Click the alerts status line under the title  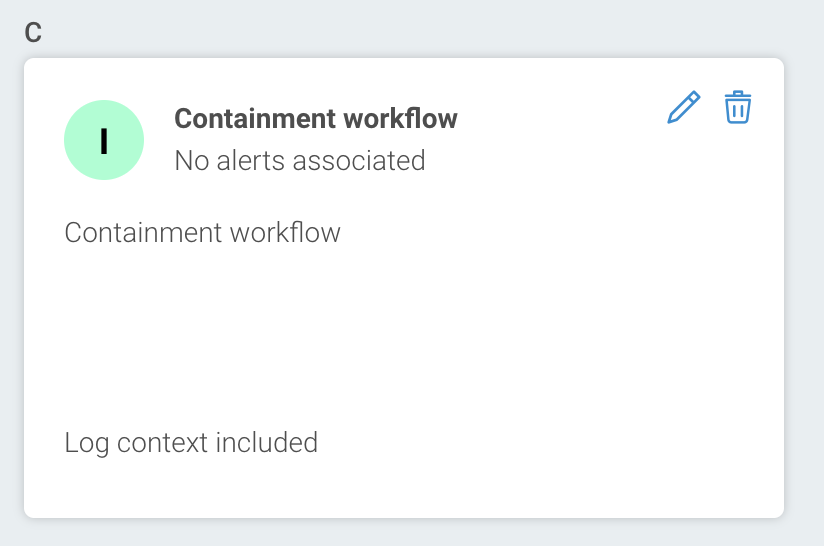(x=299, y=160)
